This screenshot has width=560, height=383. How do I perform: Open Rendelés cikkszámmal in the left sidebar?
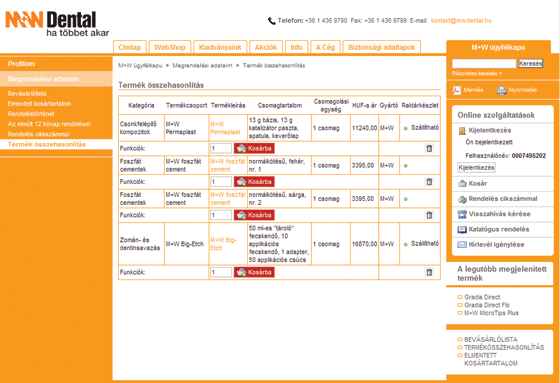coord(39,134)
